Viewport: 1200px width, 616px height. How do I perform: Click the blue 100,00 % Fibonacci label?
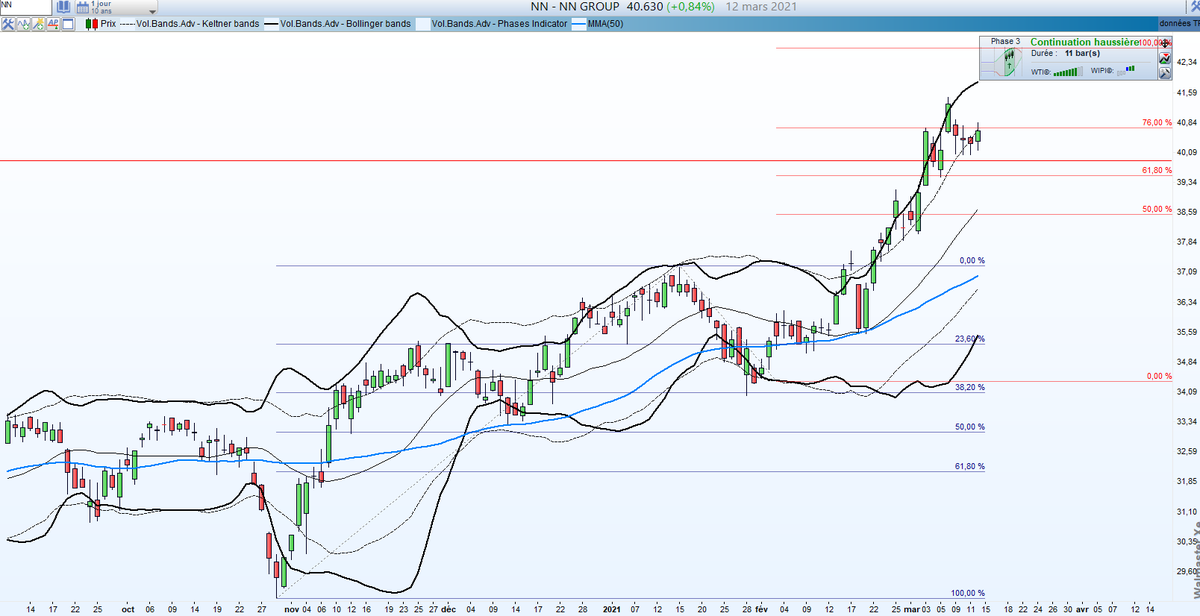(x=967, y=593)
